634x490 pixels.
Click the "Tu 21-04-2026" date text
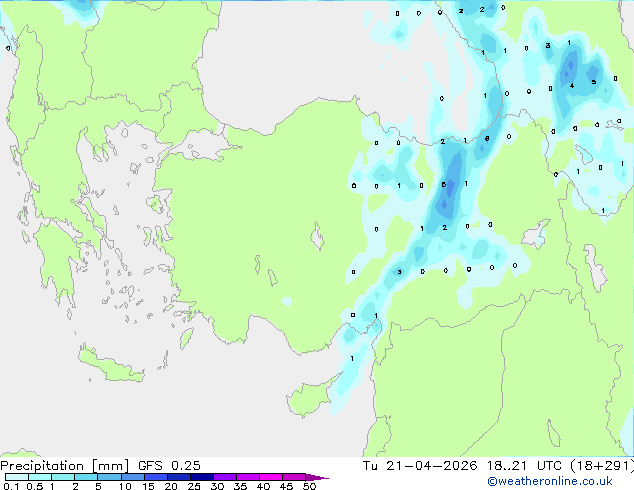(420, 466)
